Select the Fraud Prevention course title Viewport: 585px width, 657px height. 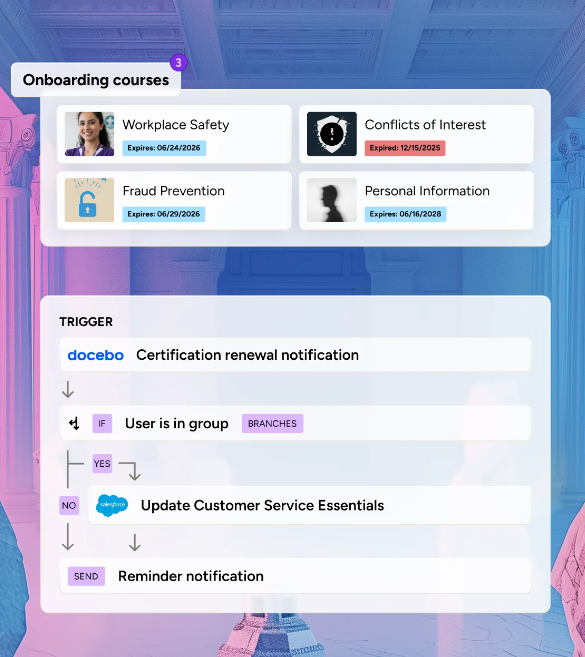coord(173,191)
